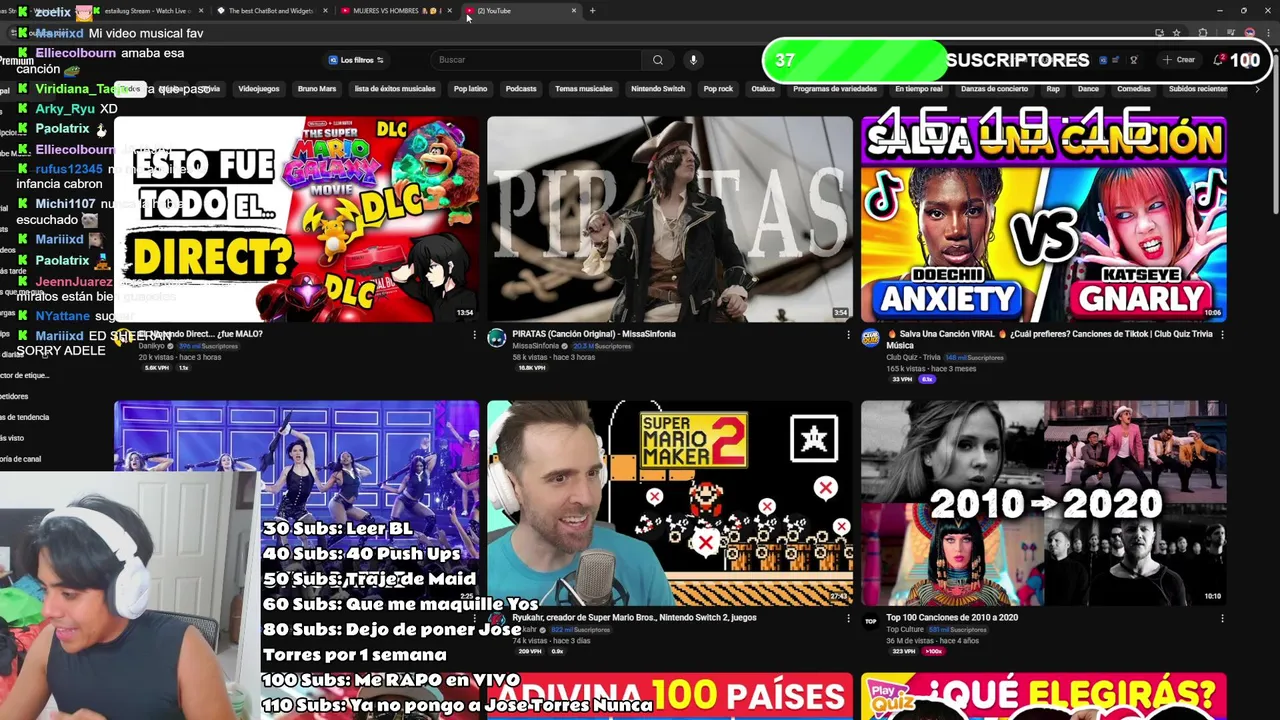
Task: Open the Nintendo Direct thumbnail
Action: (296, 219)
